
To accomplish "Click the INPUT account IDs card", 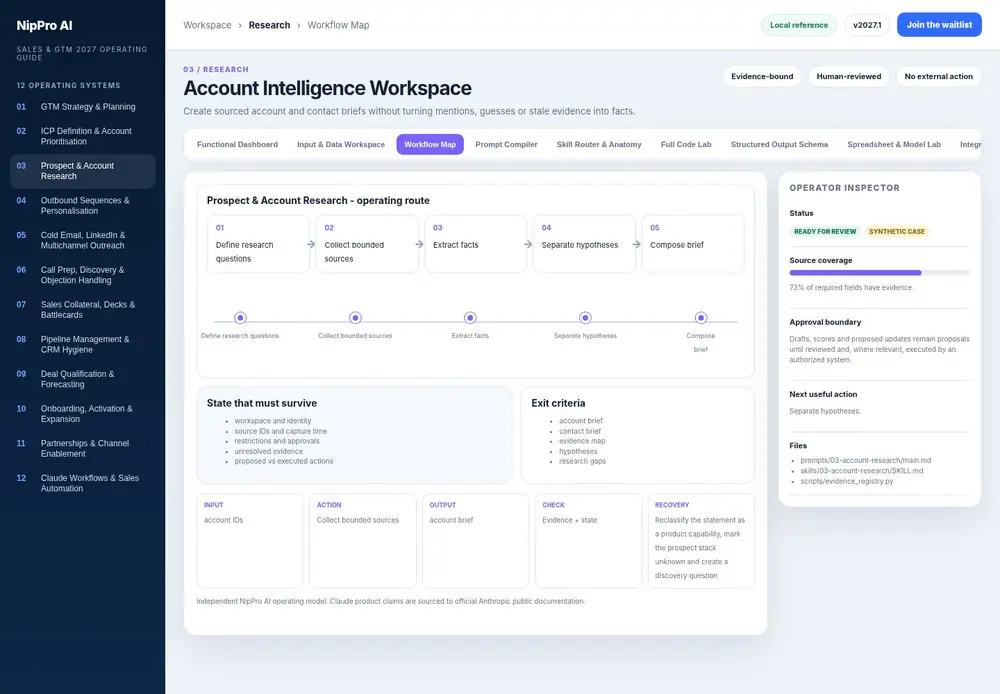I will point(250,540).
